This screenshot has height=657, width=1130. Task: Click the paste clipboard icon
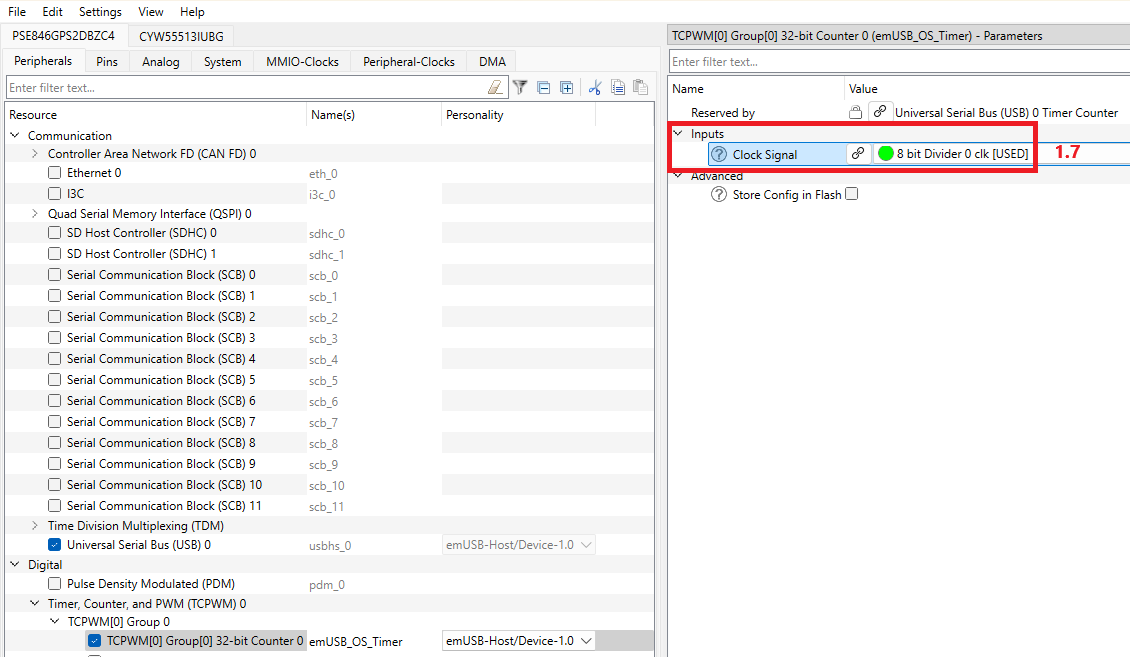tap(640, 88)
